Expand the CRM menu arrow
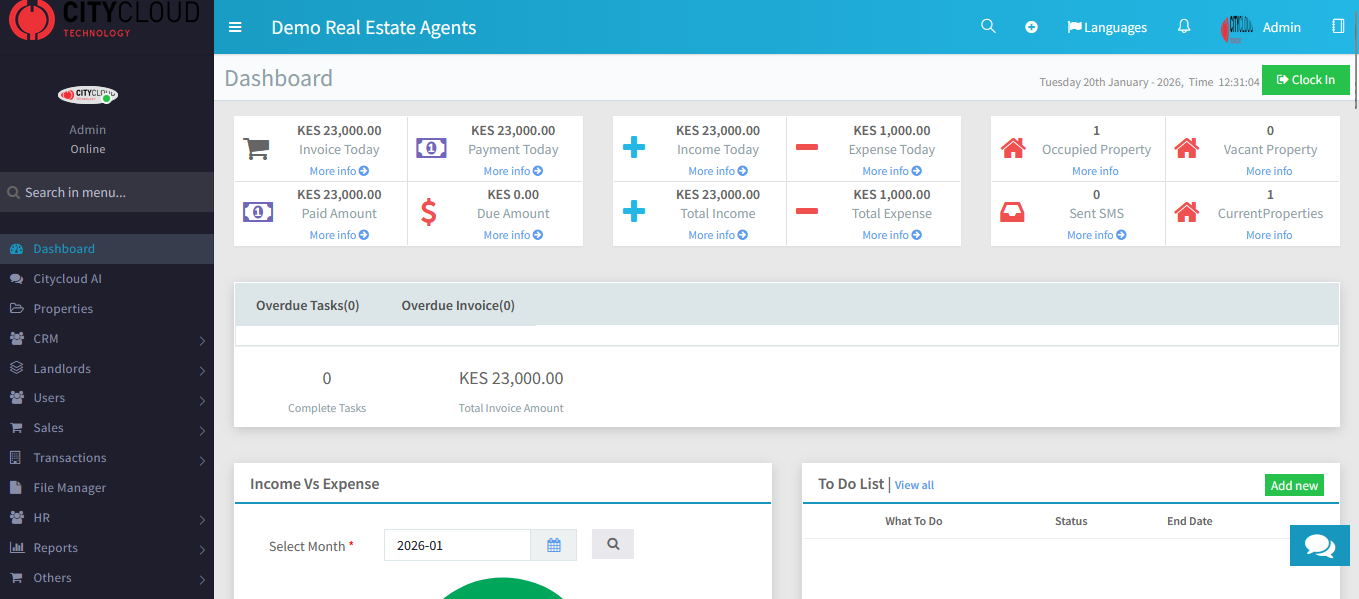The image size is (1359, 599). pyautogui.click(x=202, y=341)
